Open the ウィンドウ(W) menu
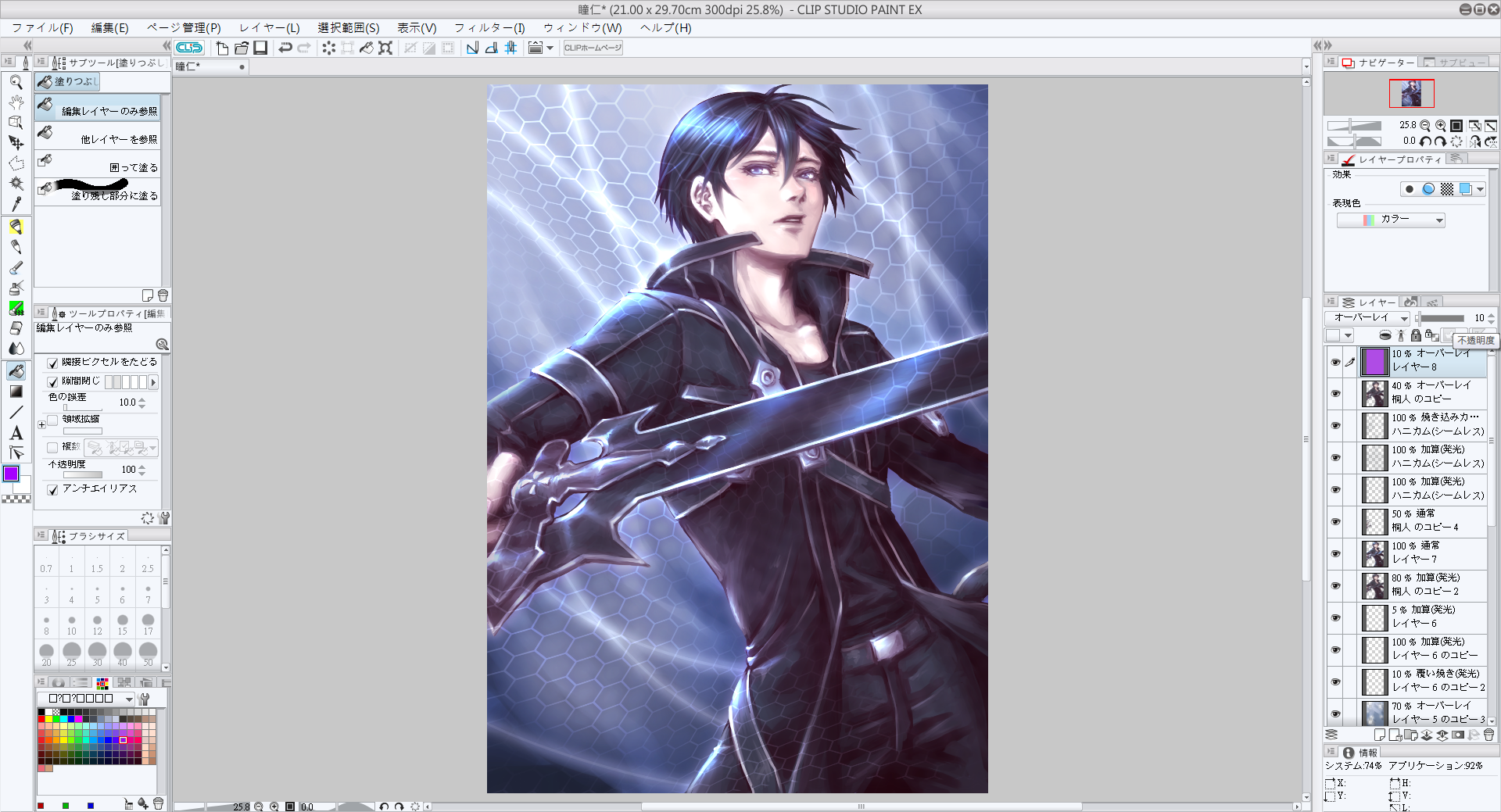This screenshot has height=812, width=1501. point(582,28)
